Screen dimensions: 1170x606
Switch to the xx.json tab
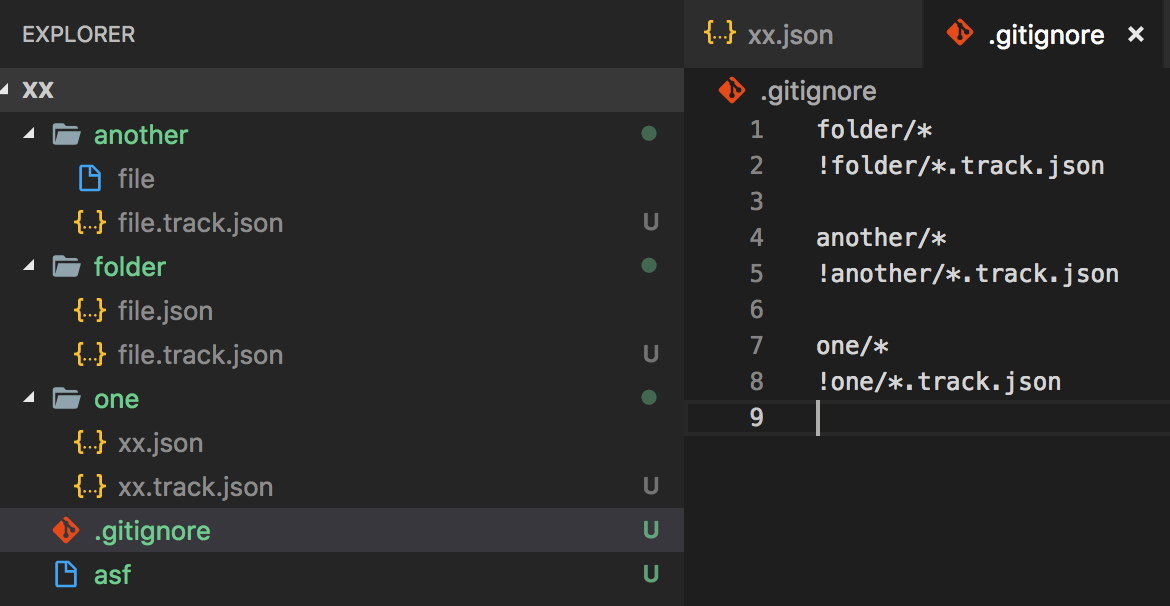tap(789, 35)
